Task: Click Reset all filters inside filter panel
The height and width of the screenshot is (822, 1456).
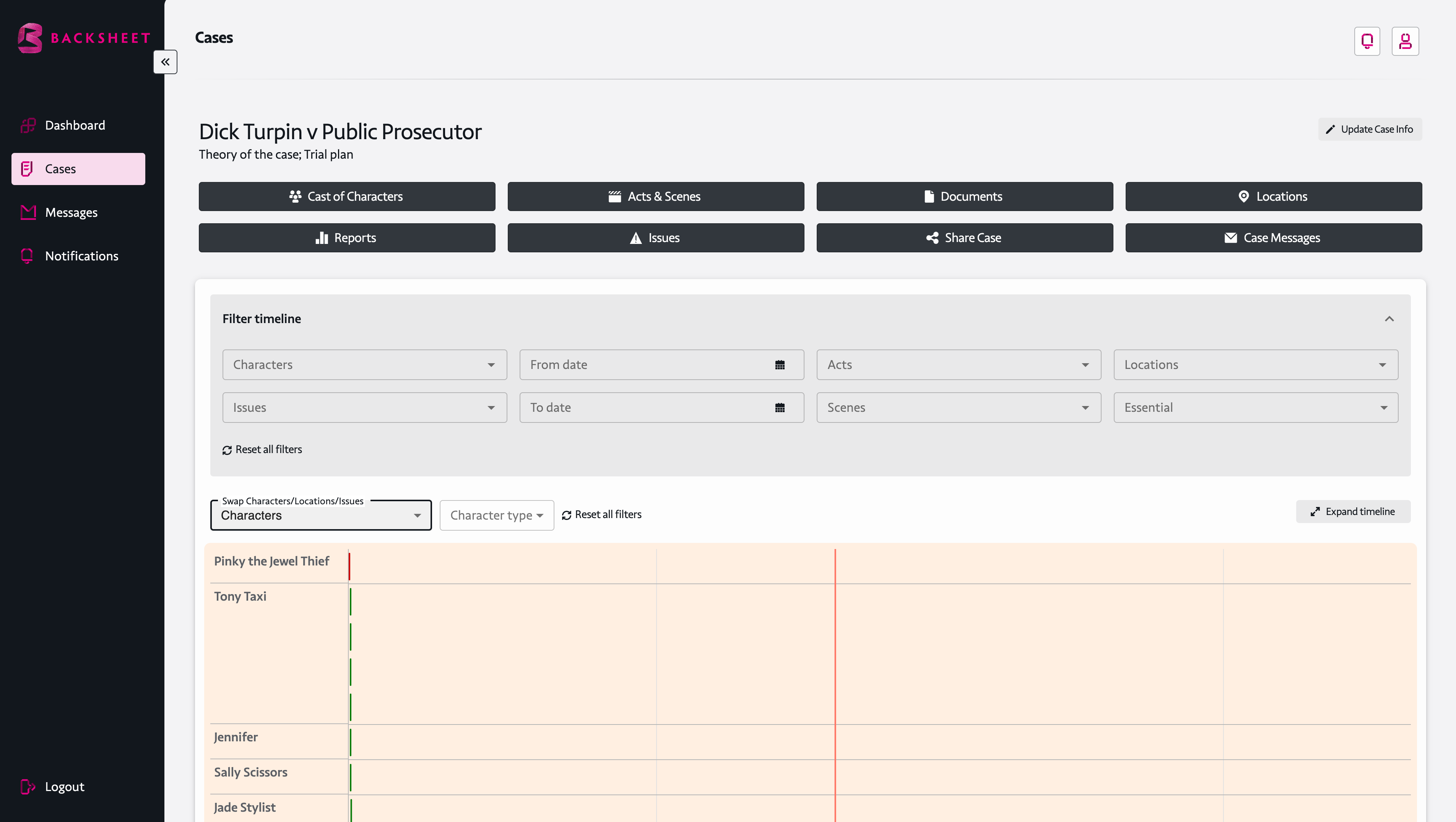Action: (x=262, y=450)
